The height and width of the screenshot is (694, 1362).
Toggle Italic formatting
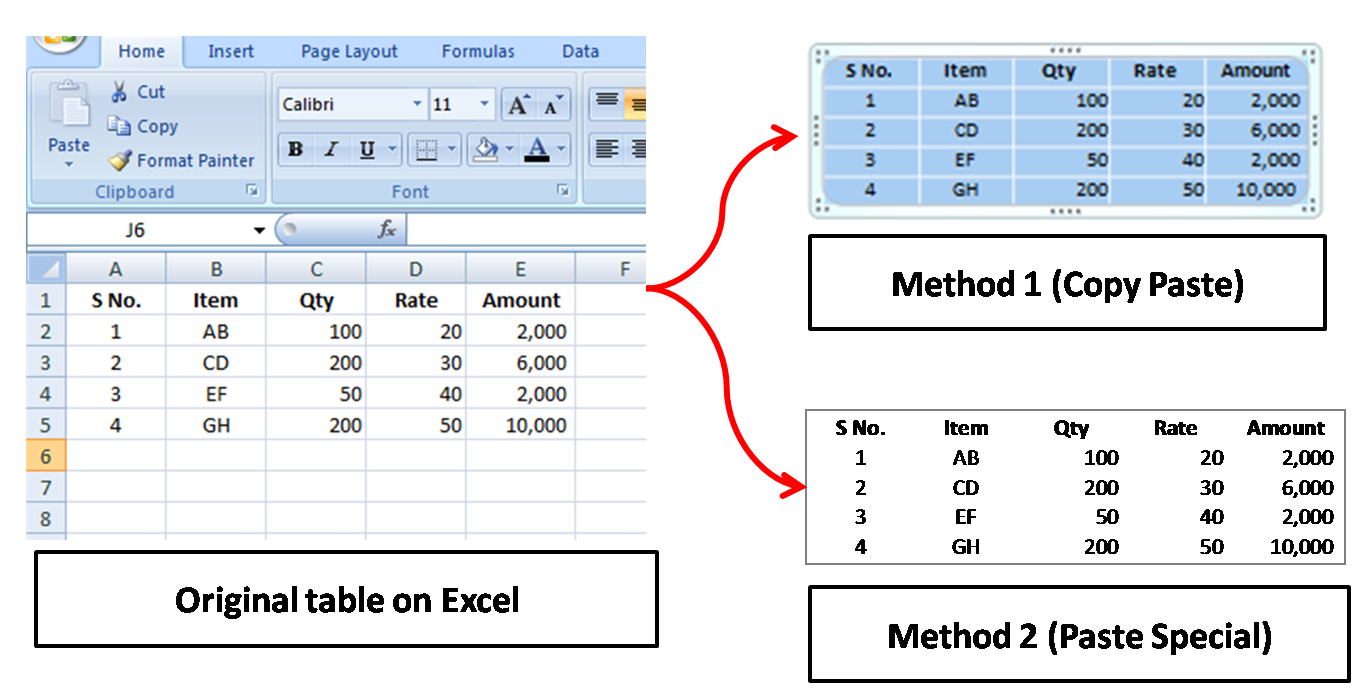click(x=330, y=148)
